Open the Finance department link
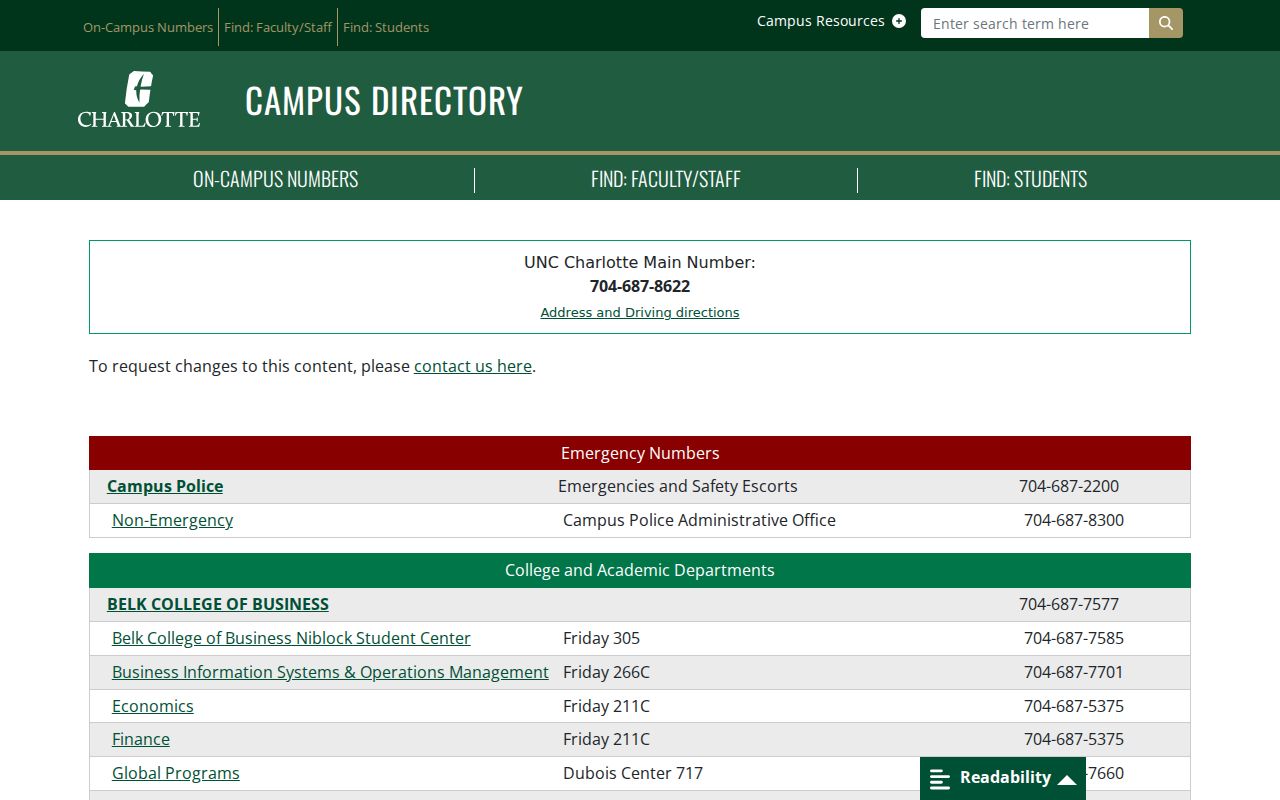The width and height of the screenshot is (1280, 800). coord(141,739)
